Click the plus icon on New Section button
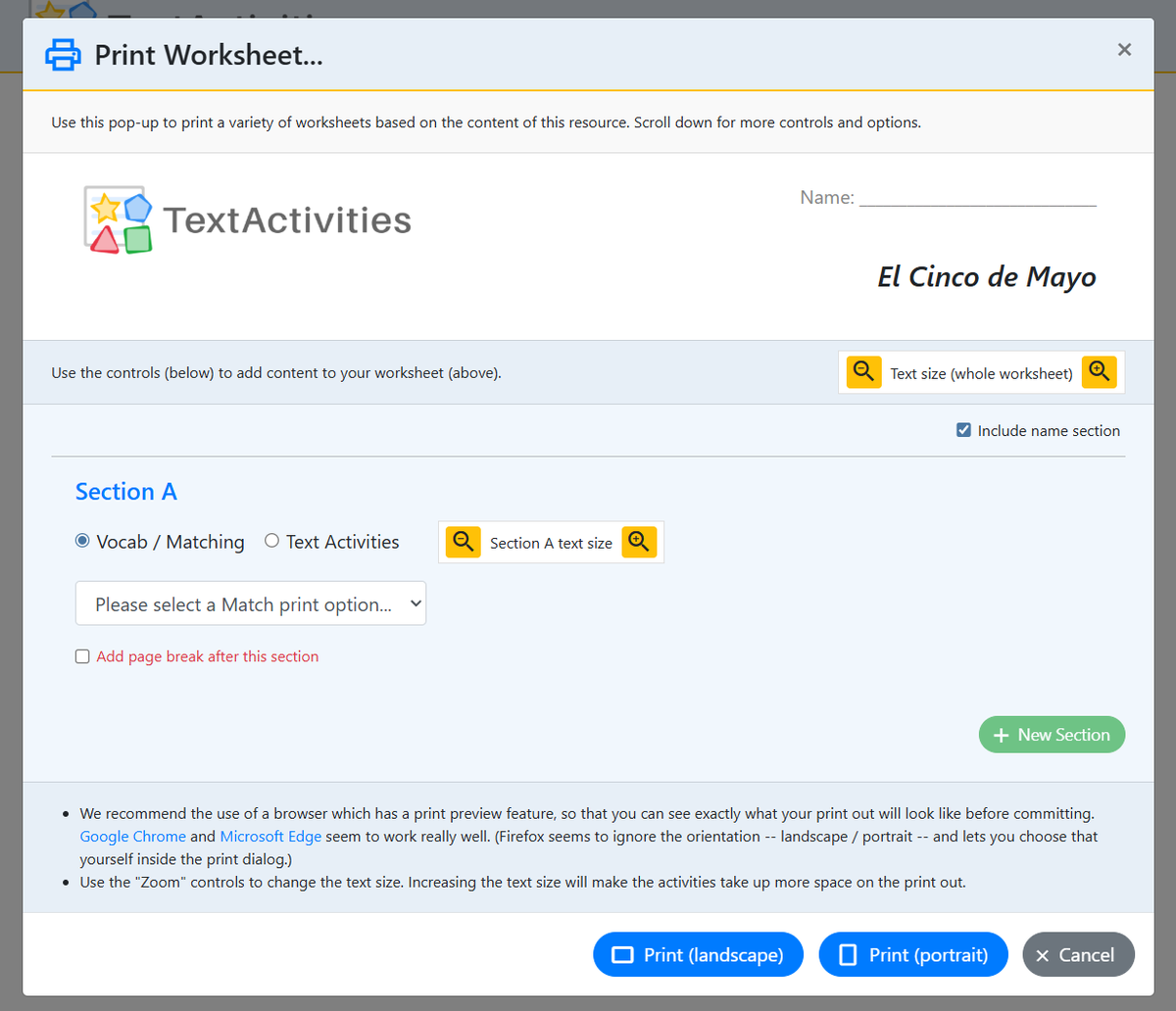This screenshot has height=1011, width=1176. pyautogui.click(x=1001, y=735)
